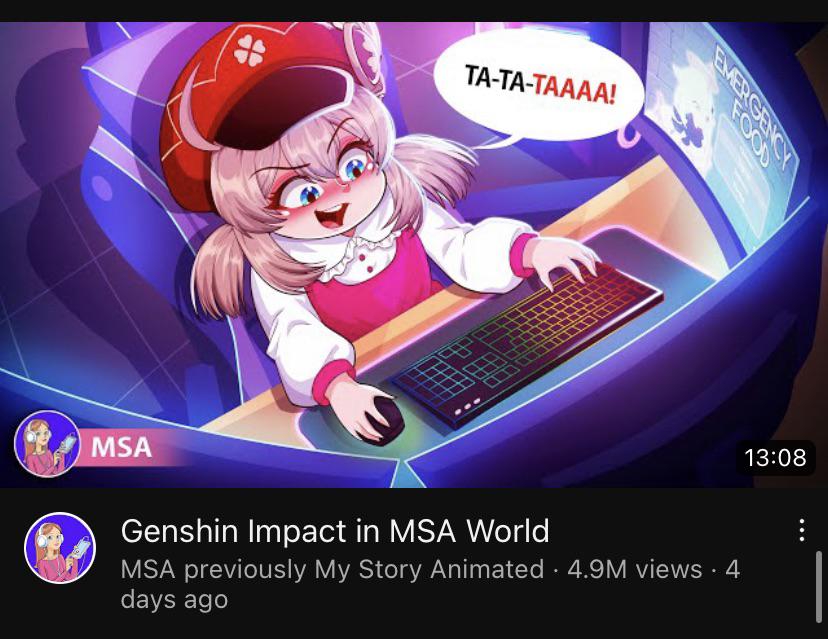Click the character's pink dress
The width and height of the screenshot is (828, 639).
372,285
